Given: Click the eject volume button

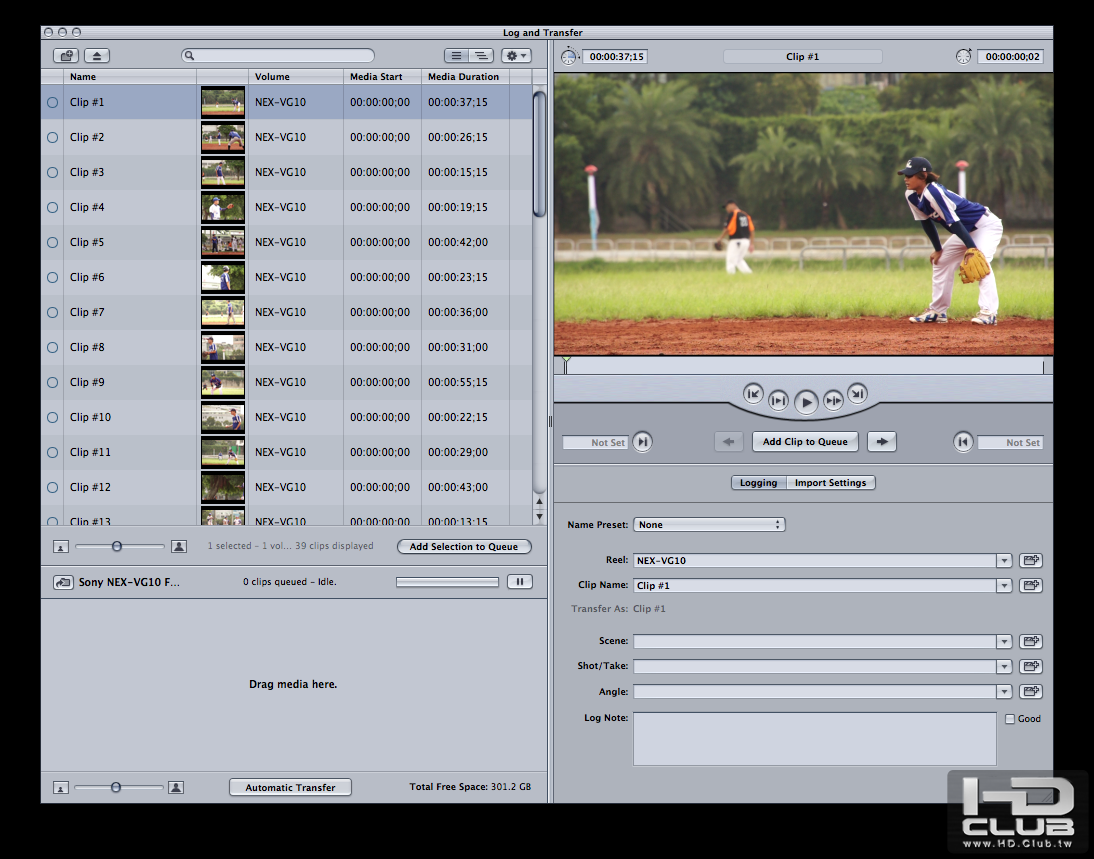Looking at the screenshot, I should (x=97, y=56).
